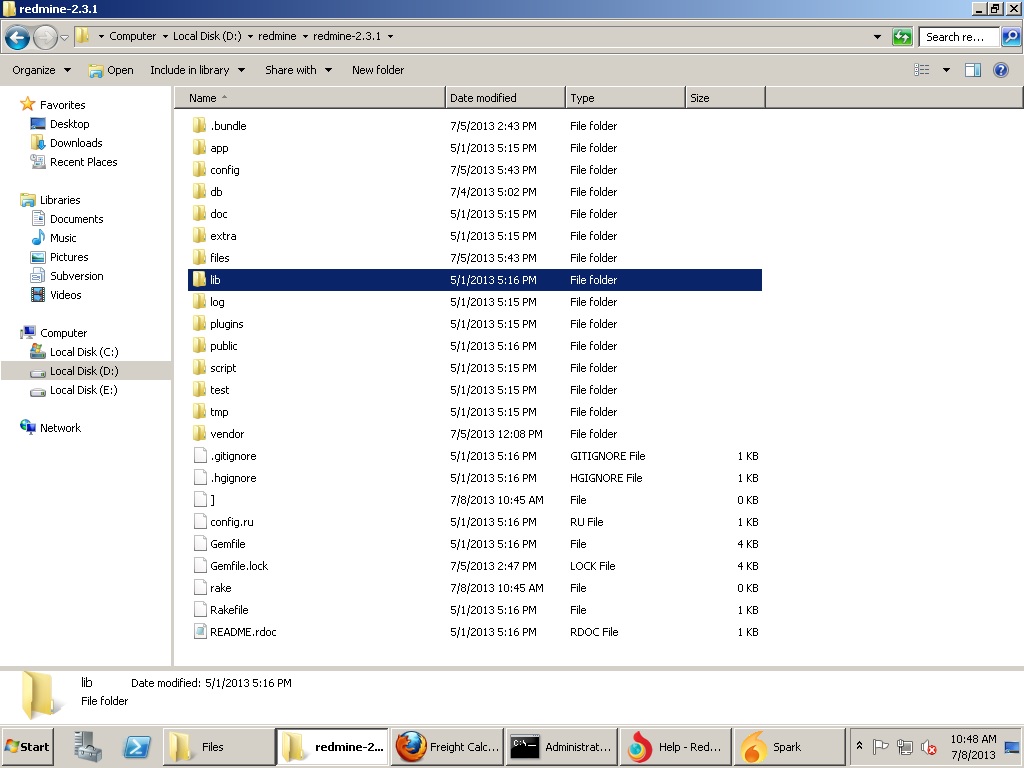Screen dimensions: 1024x768
Task: Select the db folder icon
Action: [199, 191]
